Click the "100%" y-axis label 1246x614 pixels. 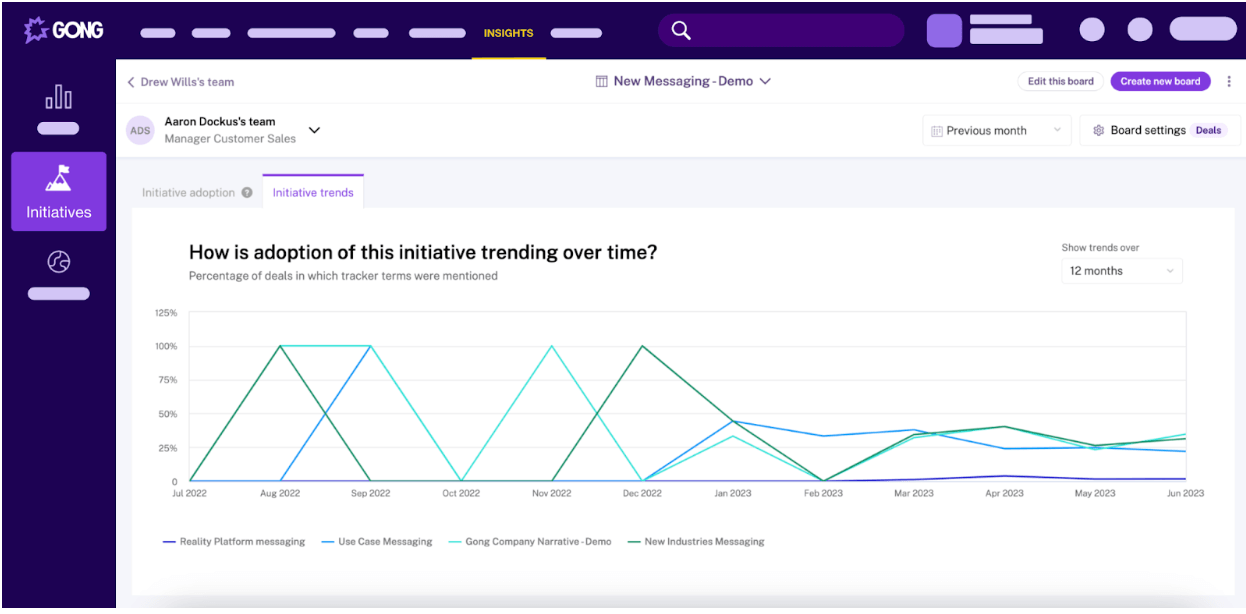(166, 347)
